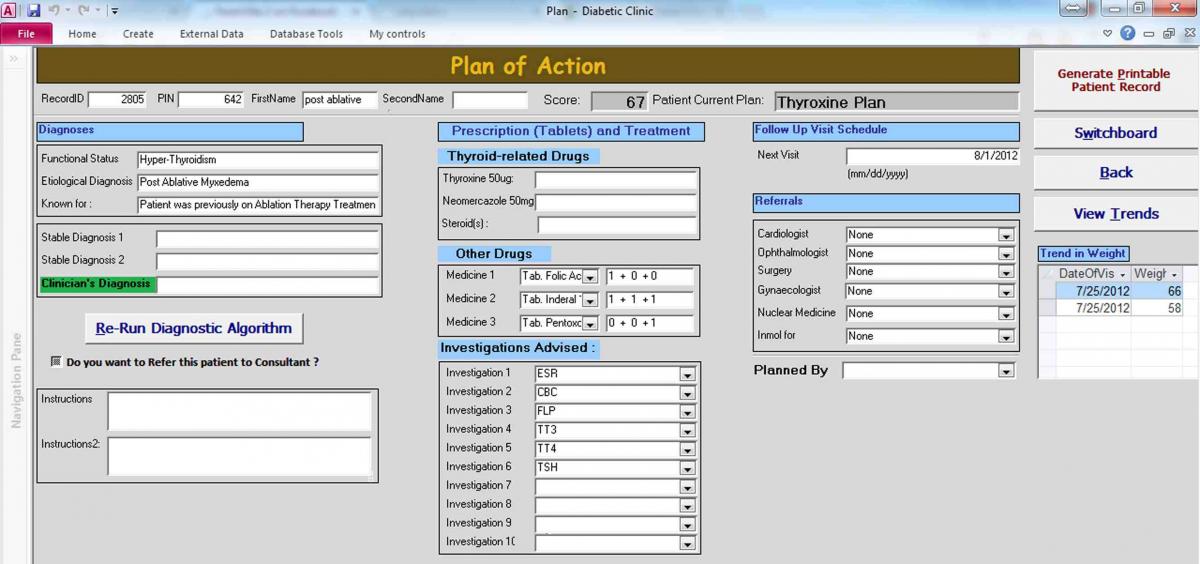
Task: Open Microsoft Access Help question mark icon
Action: click(x=1127, y=33)
